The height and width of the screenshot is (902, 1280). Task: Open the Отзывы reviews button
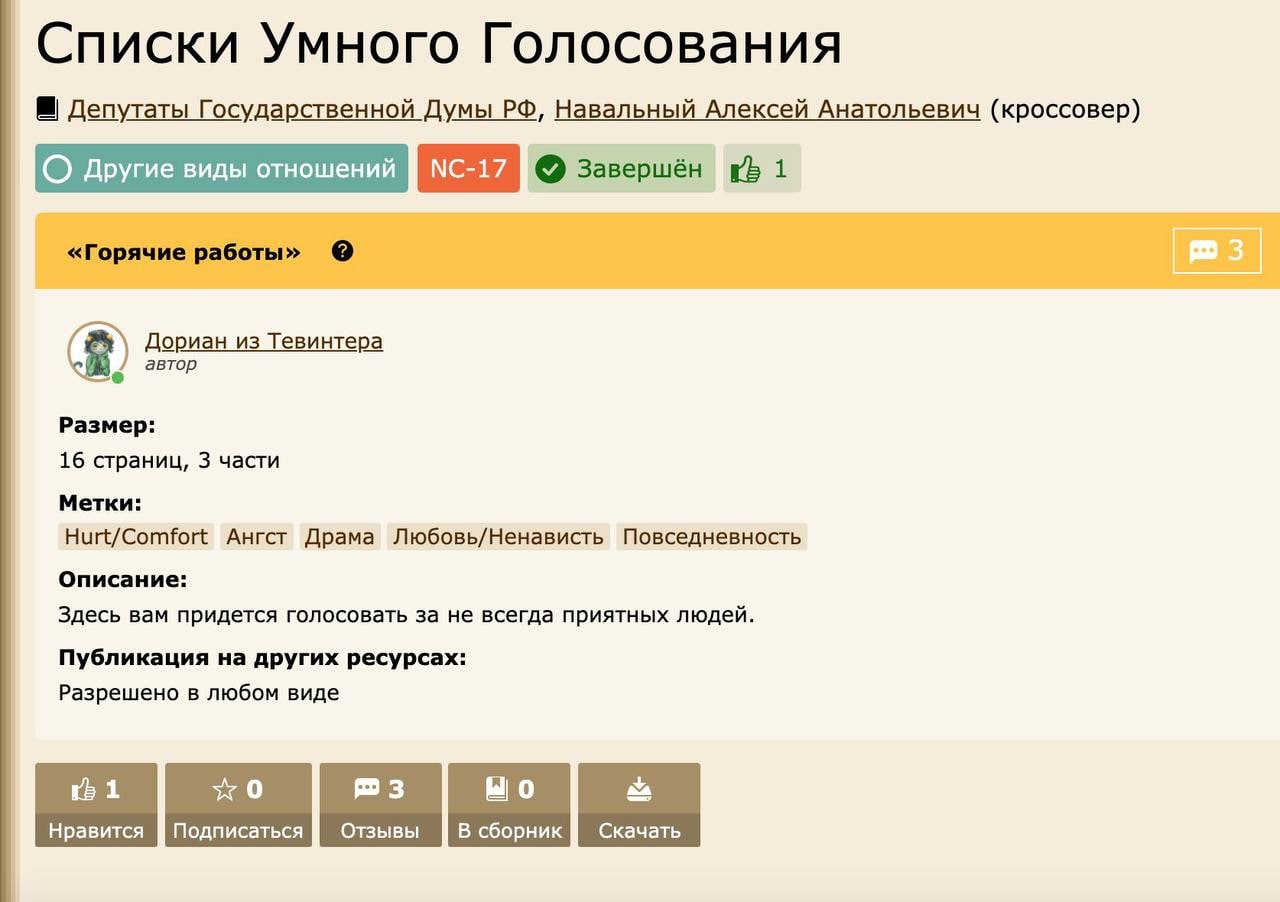click(380, 805)
